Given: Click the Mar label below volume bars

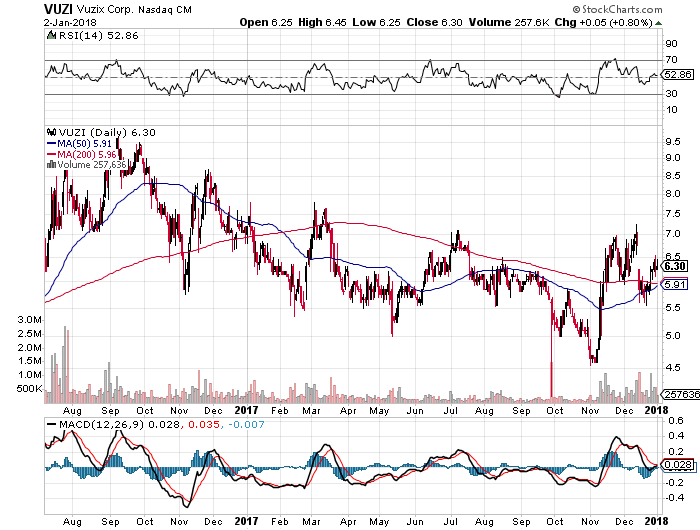Looking at the screenshot, I should pyautogui.click(x=311, y=410).
